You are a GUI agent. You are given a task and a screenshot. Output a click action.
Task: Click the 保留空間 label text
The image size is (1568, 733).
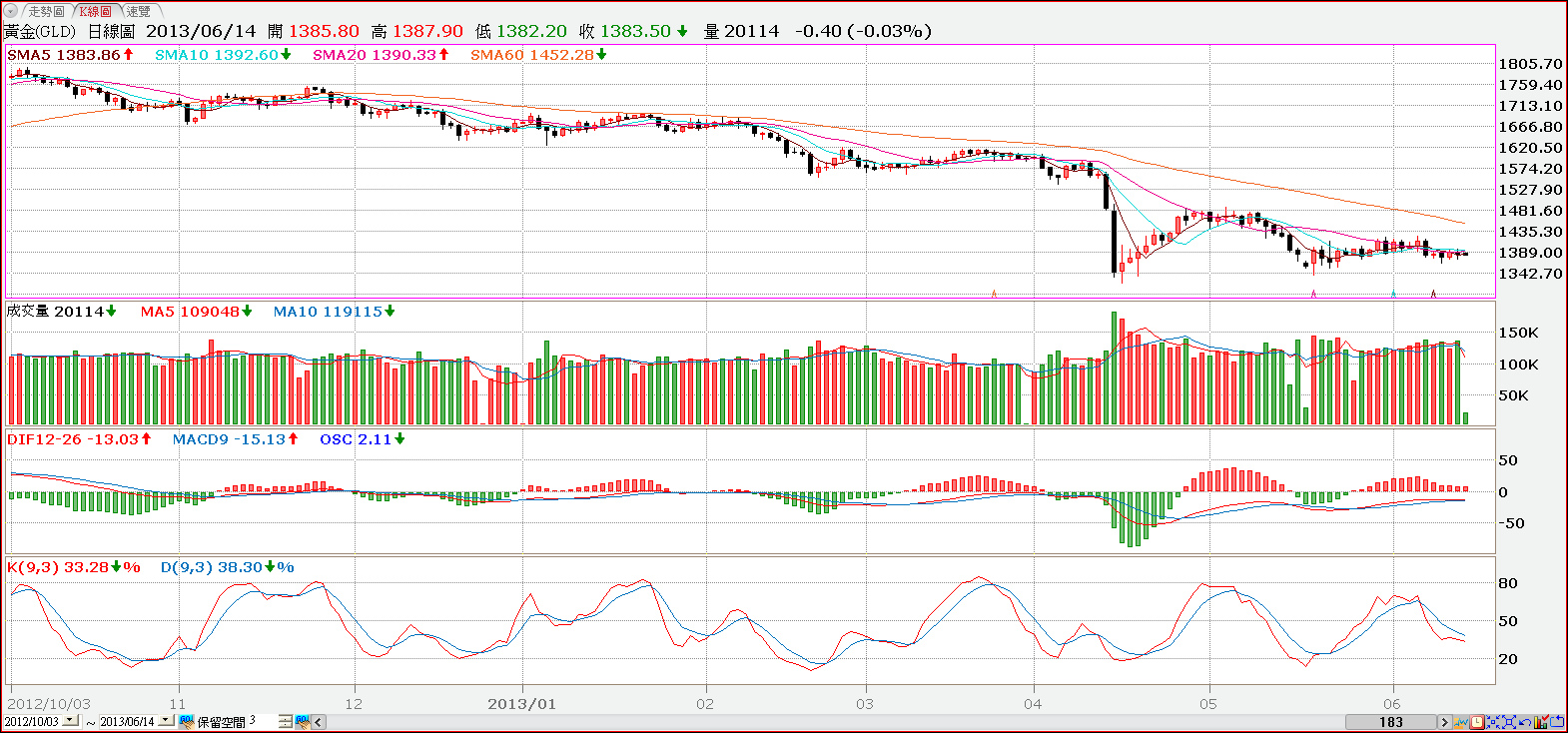point(221,722)
